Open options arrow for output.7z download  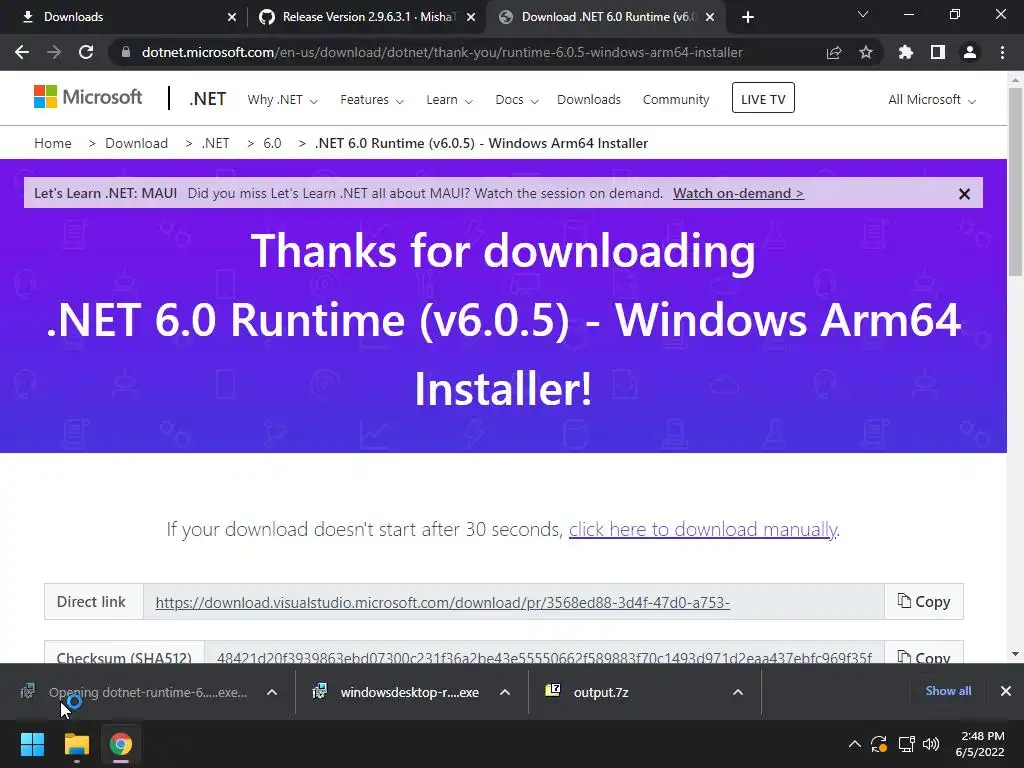coord(738,692)
